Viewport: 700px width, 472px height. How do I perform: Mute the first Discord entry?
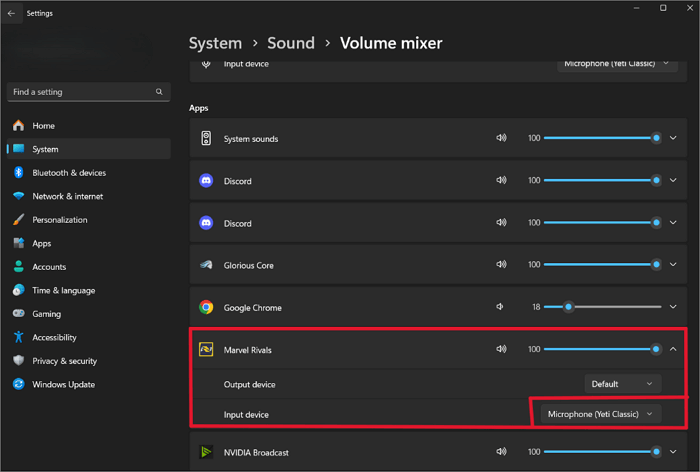coord(501,180)
